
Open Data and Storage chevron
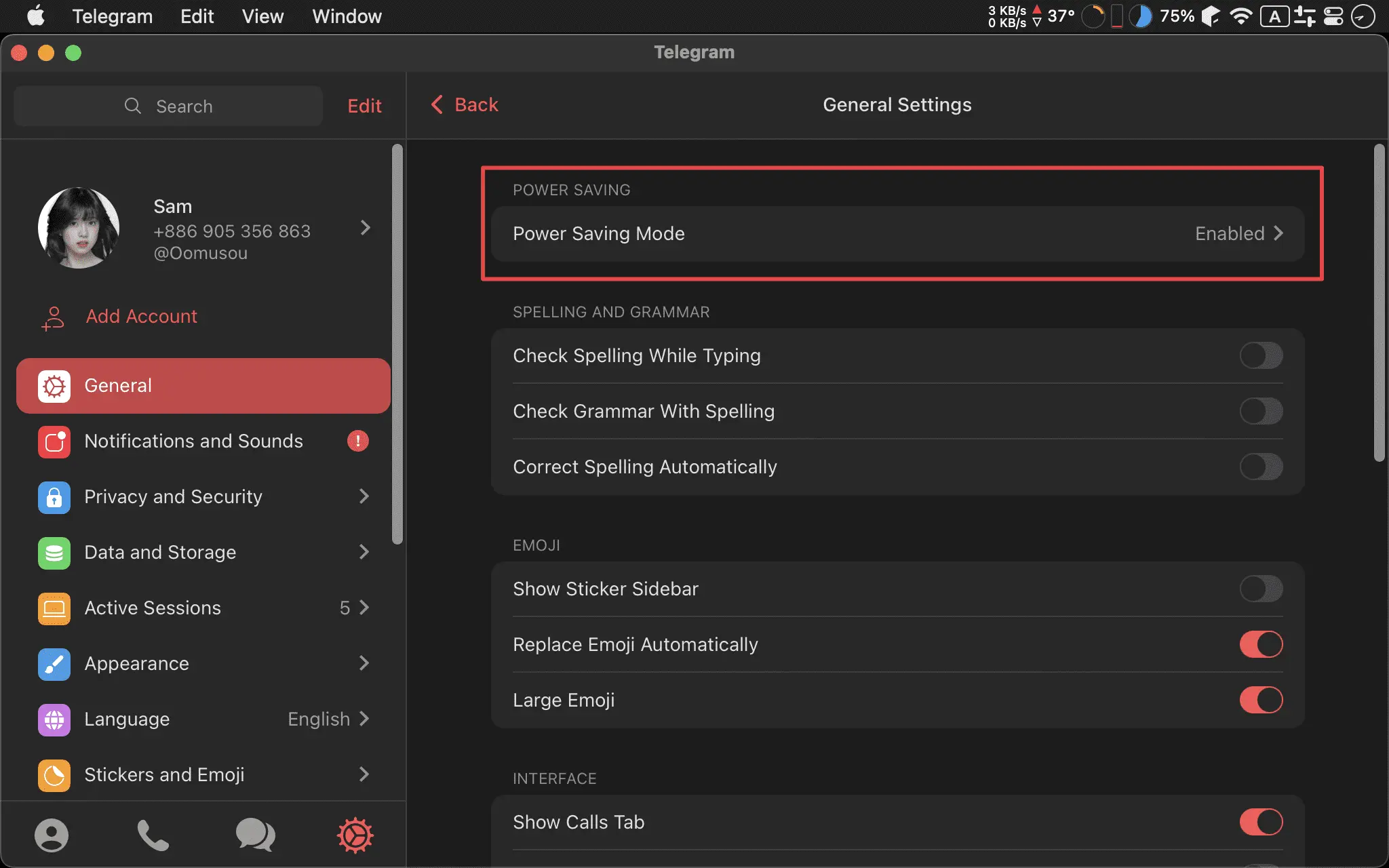click(364, 552)
